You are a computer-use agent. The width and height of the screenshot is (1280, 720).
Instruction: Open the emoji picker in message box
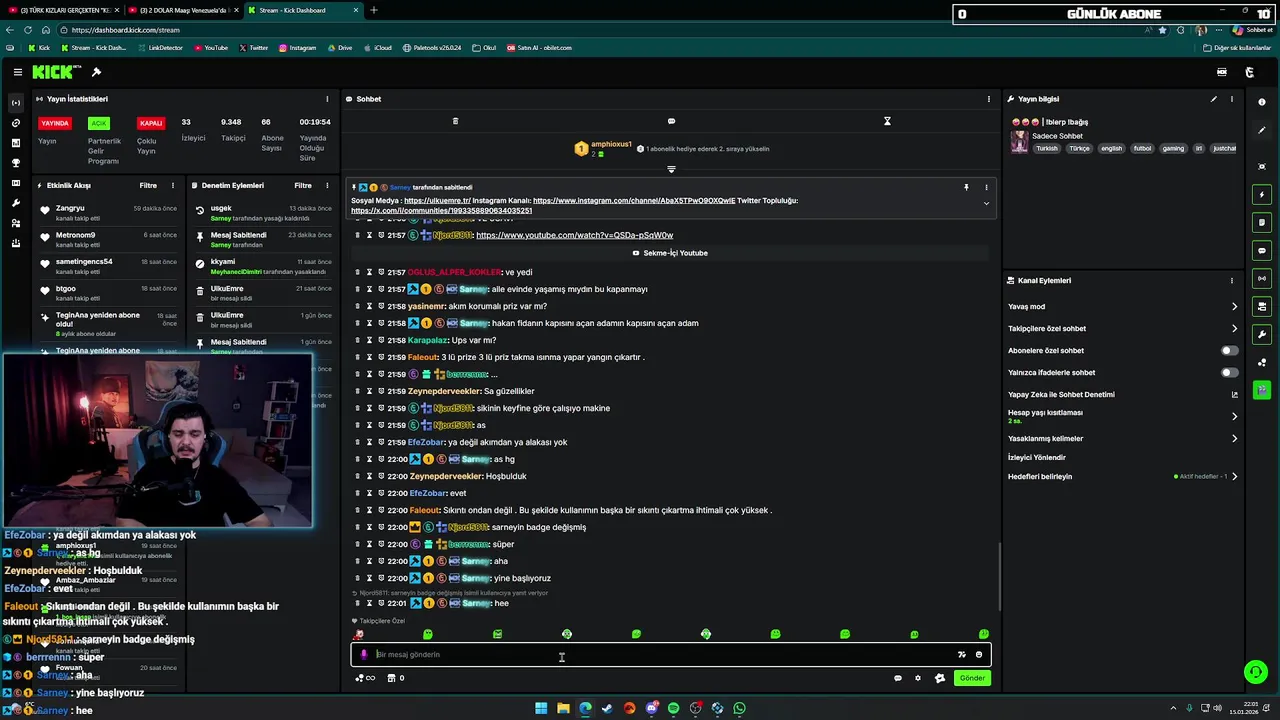click(979, 655)
